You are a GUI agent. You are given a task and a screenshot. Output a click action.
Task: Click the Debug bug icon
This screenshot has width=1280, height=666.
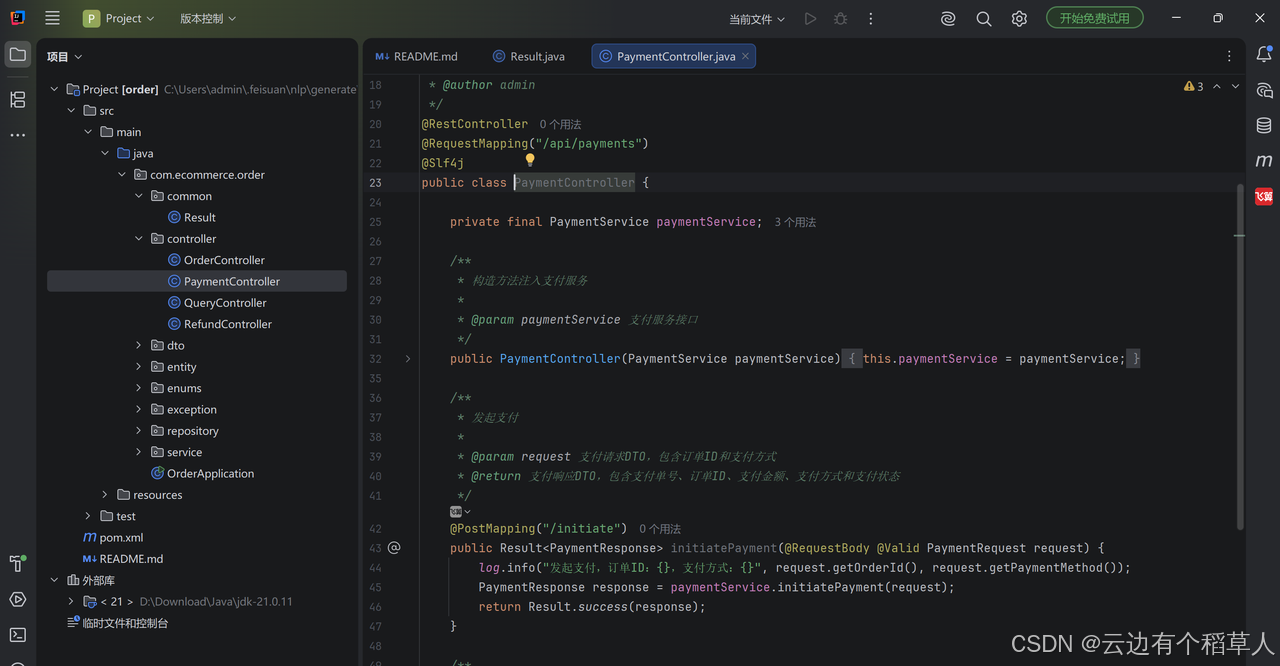[841, 19]
